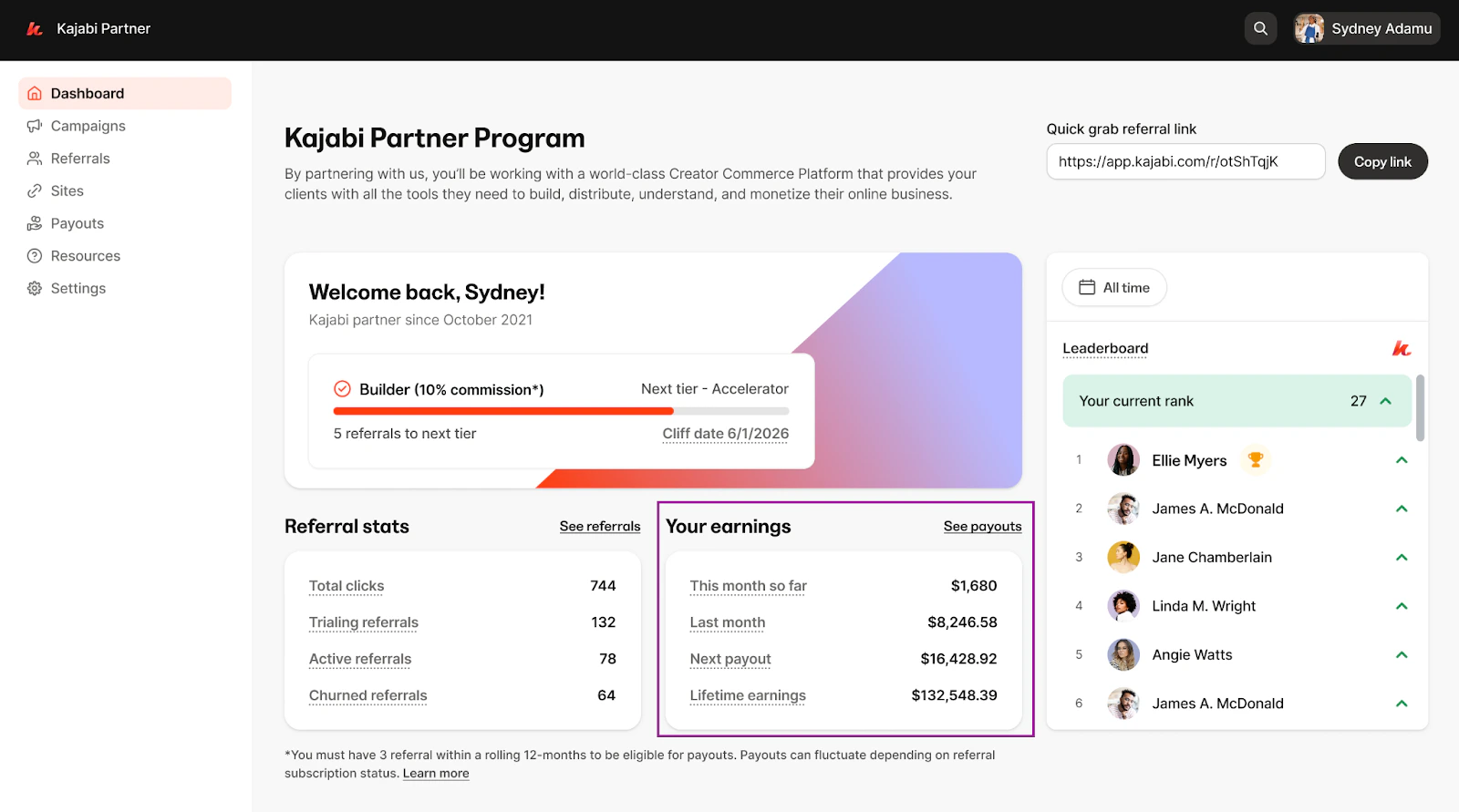Click the Kajabi logo in the top bar

click(x=35, y=29)
